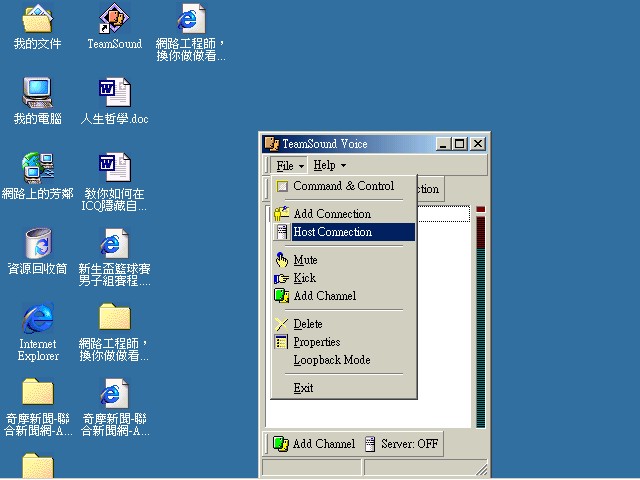Click Add Channel icon in bottom toolbar
The image size is (640, 480).
[280, 444]
